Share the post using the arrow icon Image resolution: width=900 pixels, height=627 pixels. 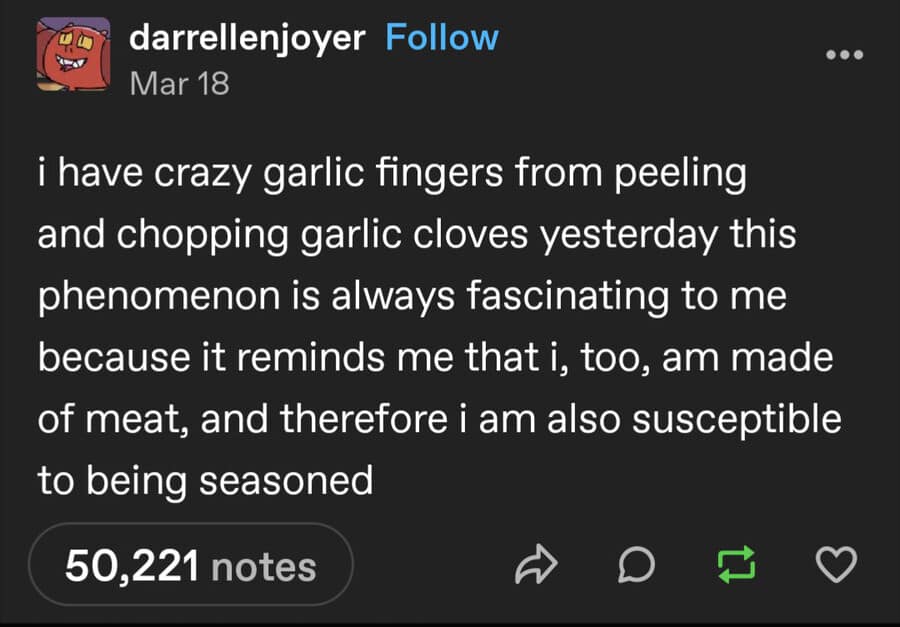click(538, 565)
